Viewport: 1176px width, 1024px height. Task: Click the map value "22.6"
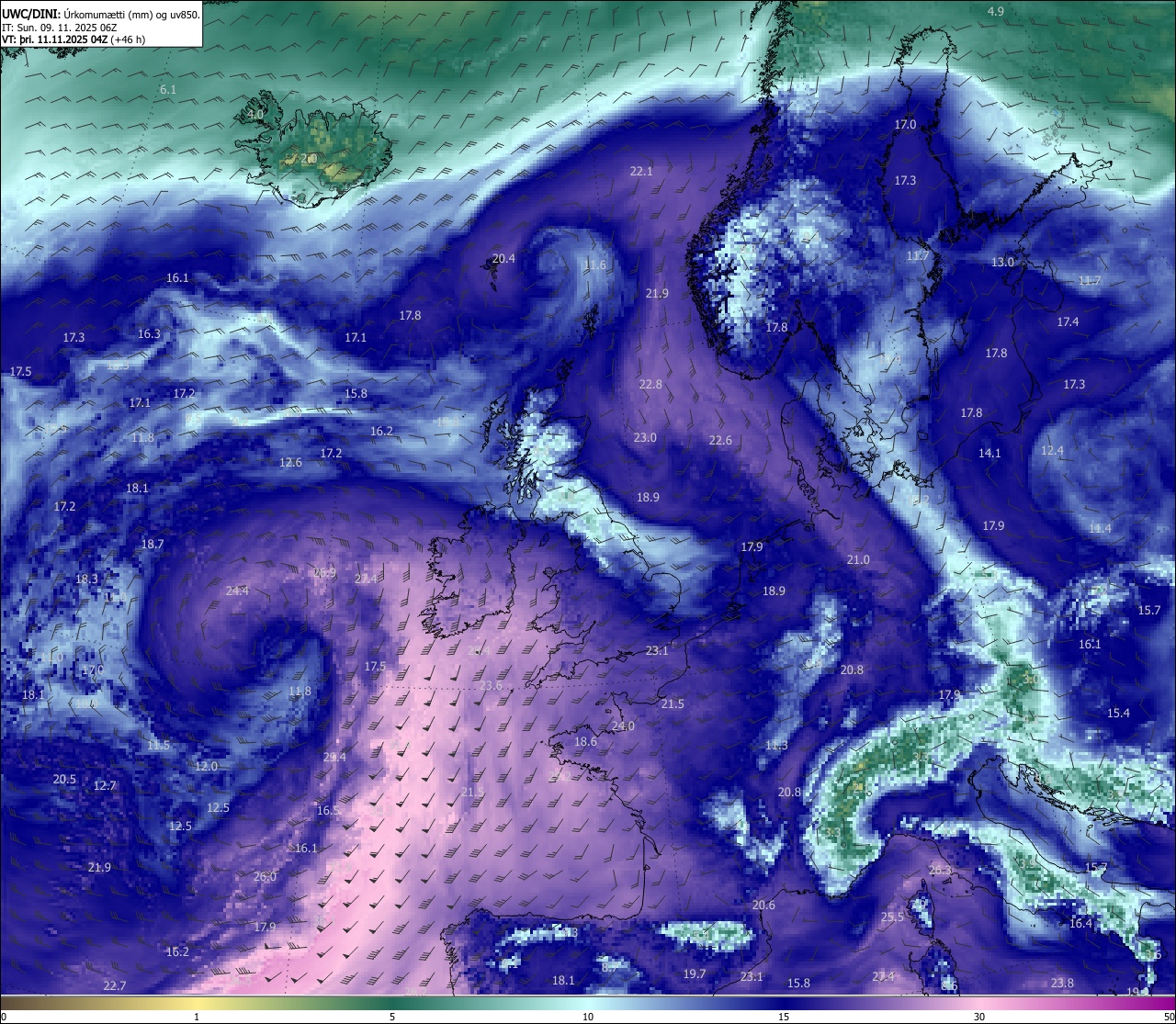click(720, 440)
